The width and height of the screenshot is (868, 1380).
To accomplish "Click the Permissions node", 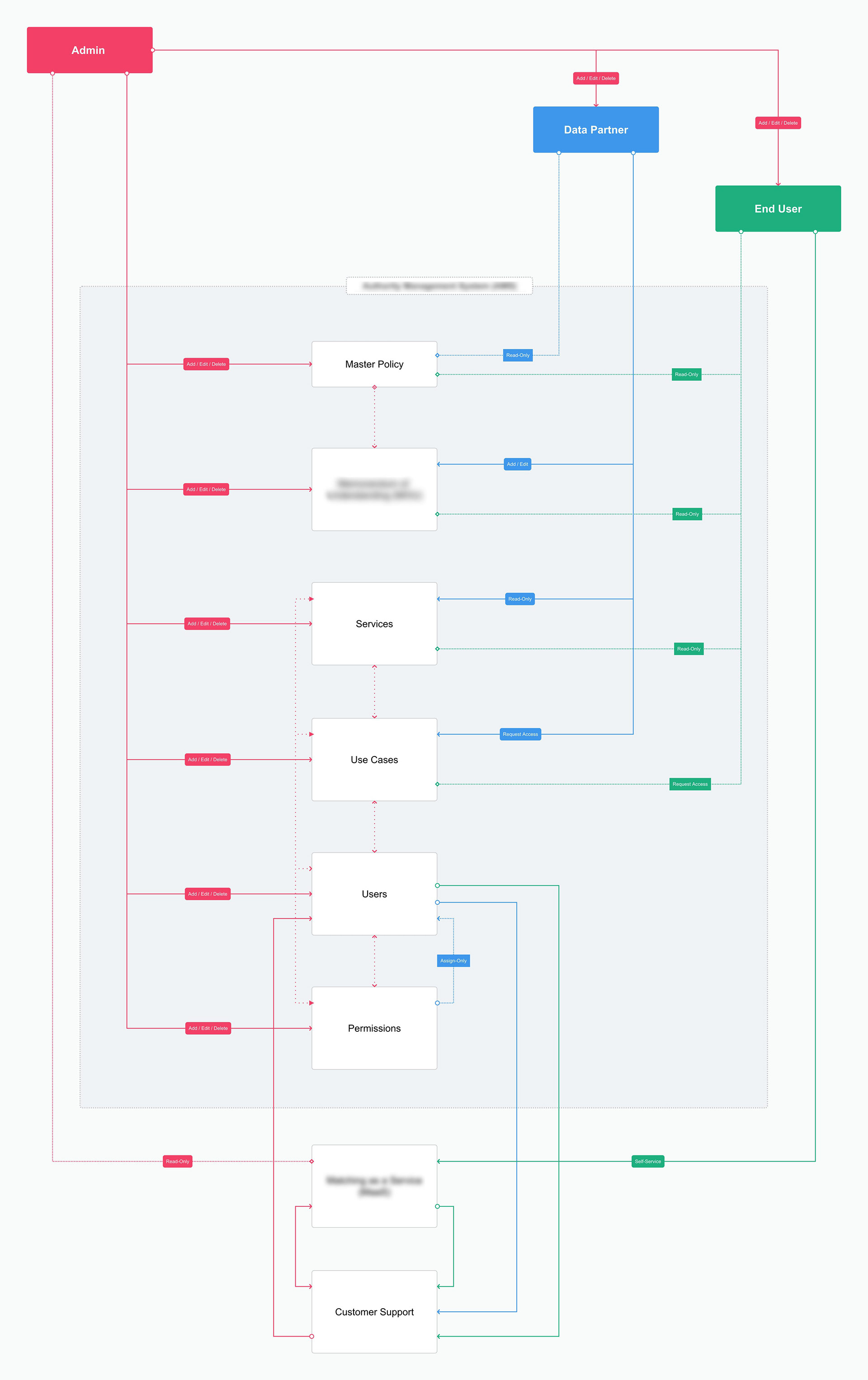I will click(x=374, y=1028).
